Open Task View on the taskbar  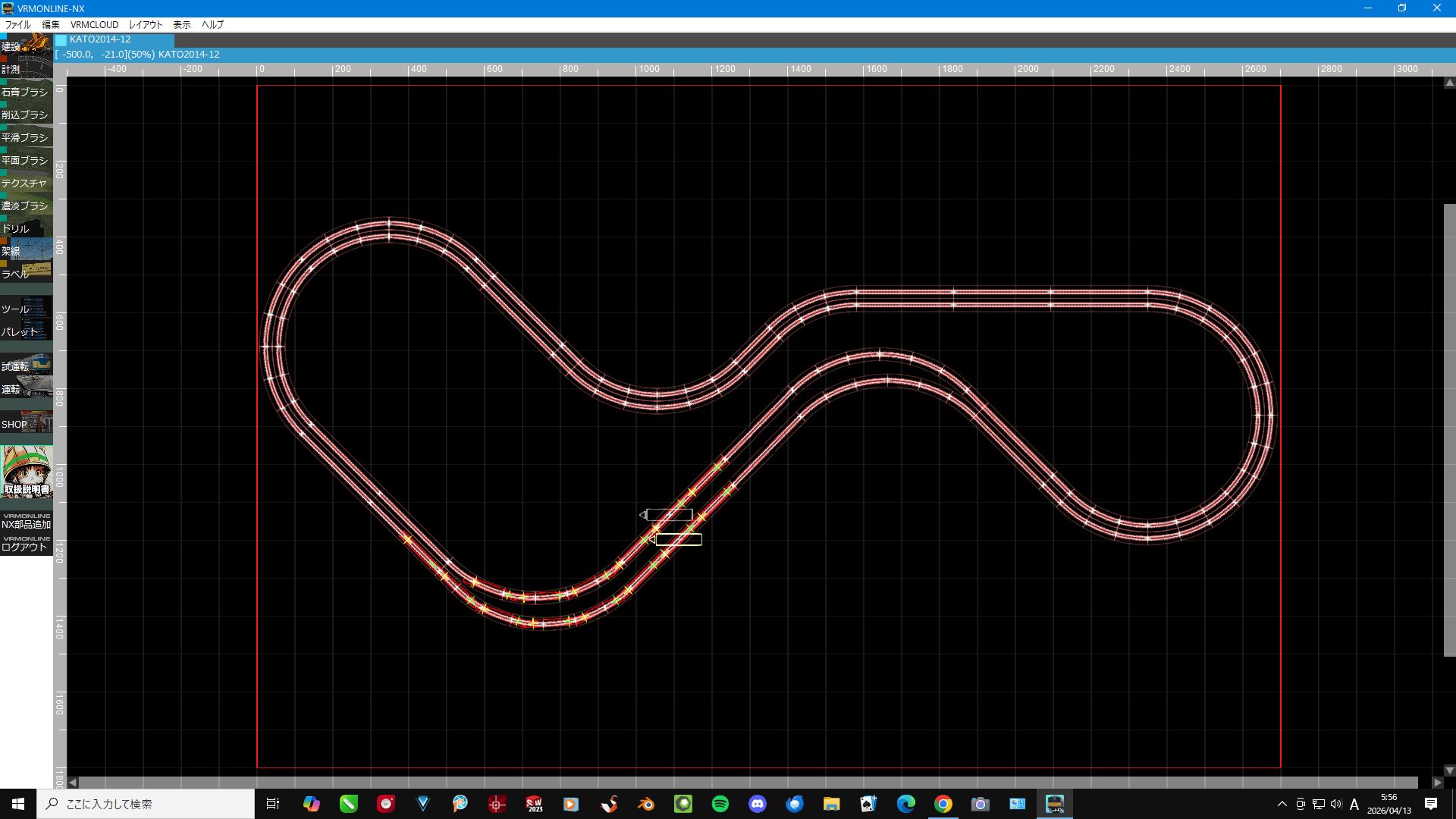pyautogui.click(x=273, y=804)
